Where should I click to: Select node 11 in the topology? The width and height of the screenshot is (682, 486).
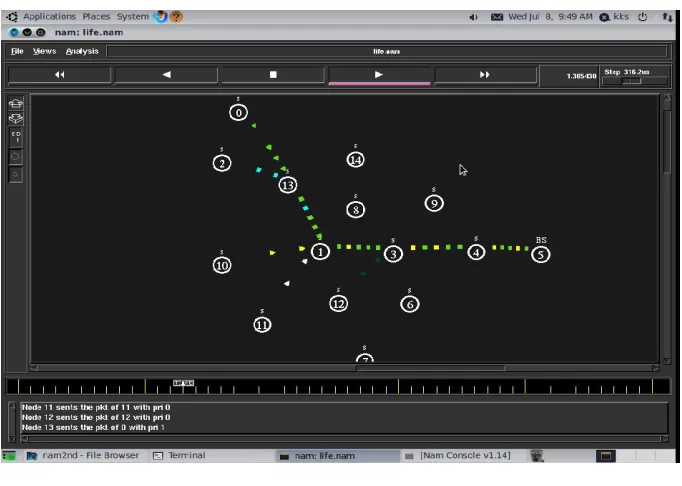(x=262, y=325)
